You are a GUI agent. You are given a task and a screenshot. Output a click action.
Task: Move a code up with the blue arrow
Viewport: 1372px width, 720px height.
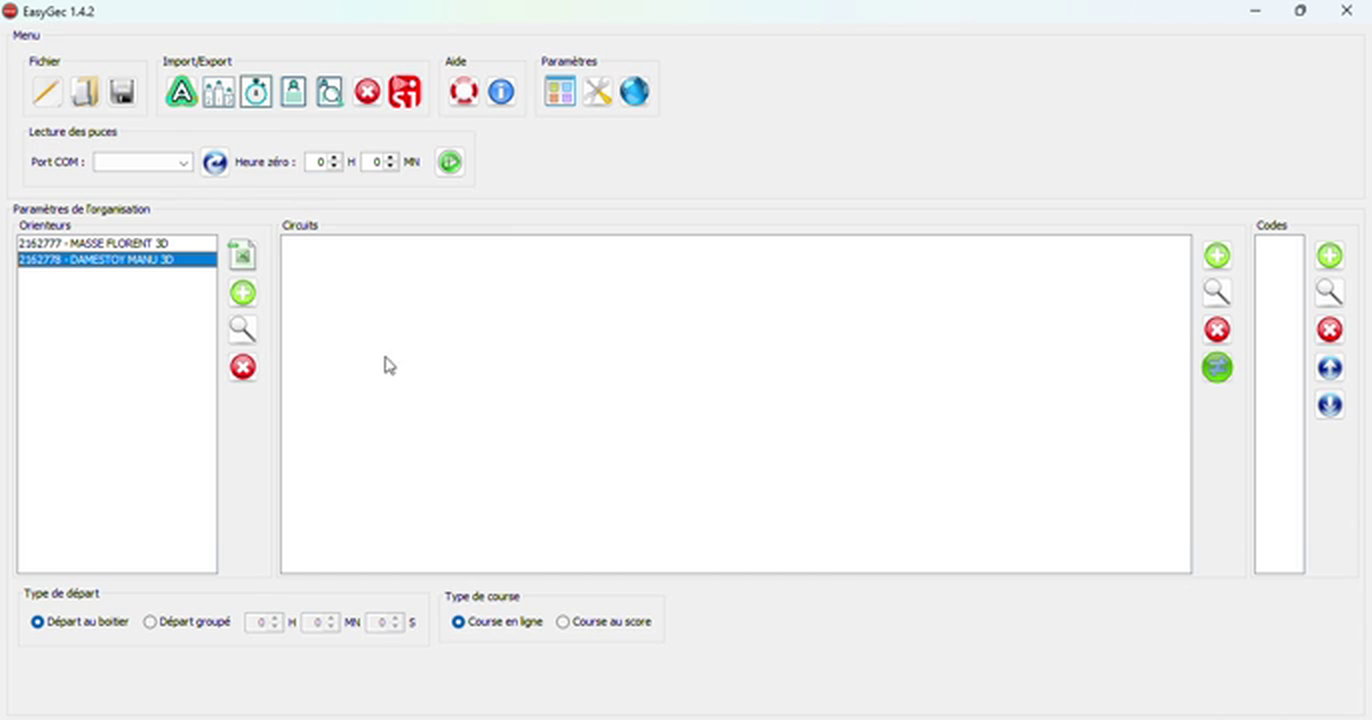[x=1330, y=368]
